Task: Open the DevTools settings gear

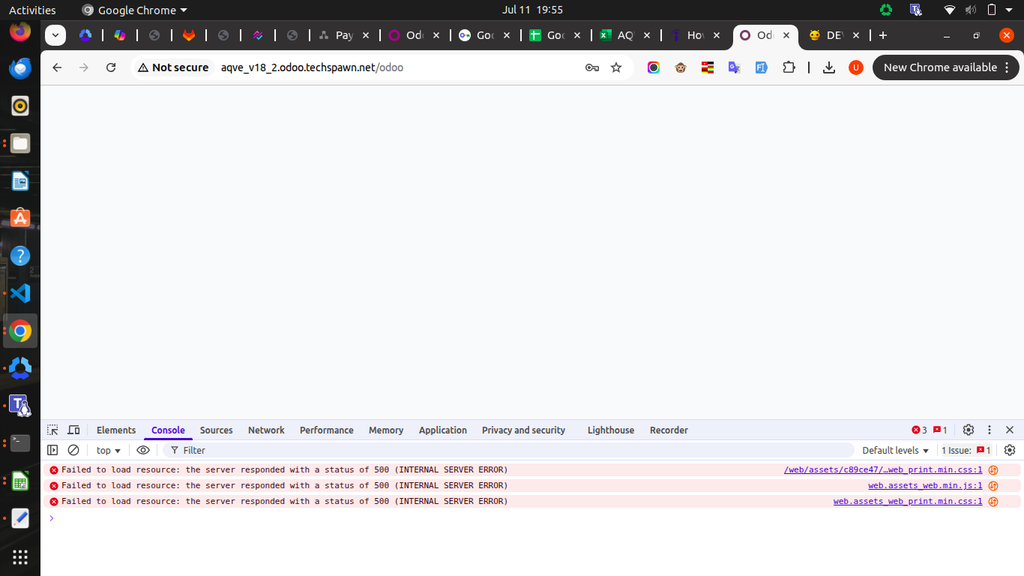Action: (968, 430)
